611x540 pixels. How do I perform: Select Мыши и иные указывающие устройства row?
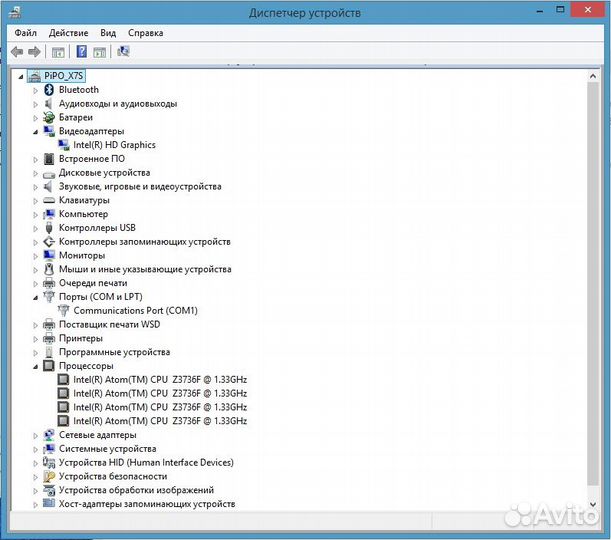145,269
